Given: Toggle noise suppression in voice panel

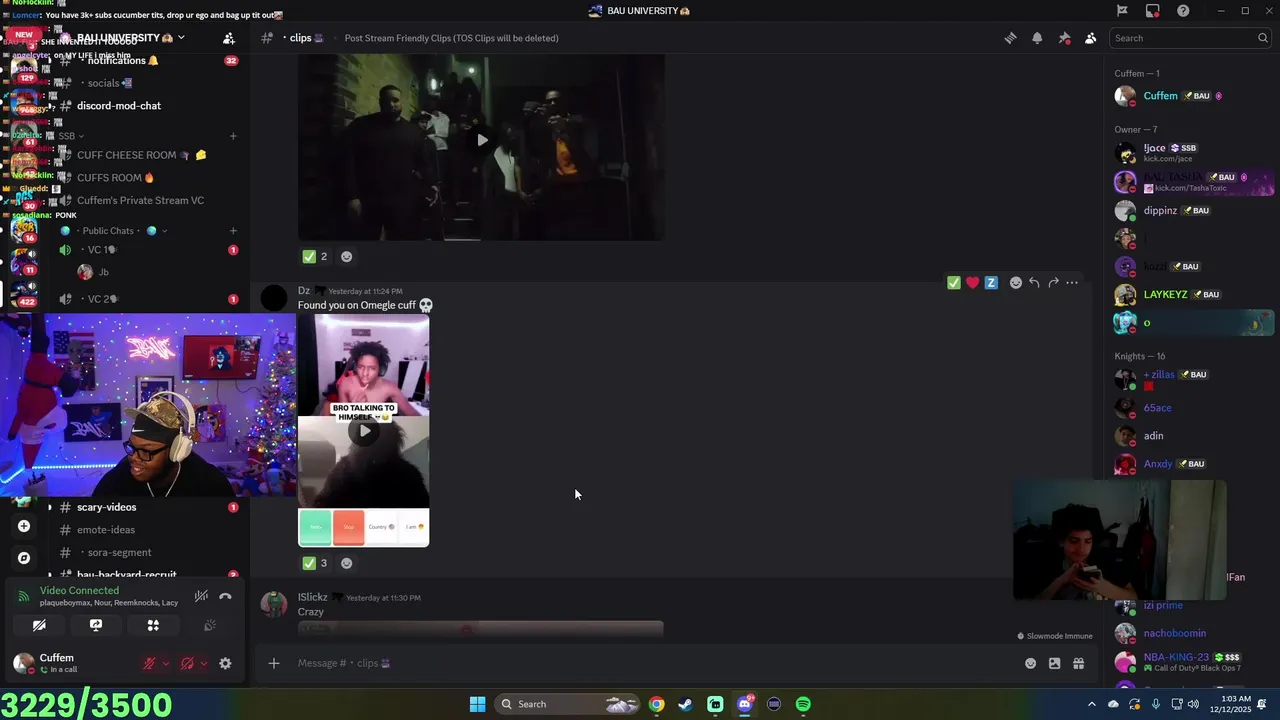Looking at the screenshot, I should pos(201,596).
